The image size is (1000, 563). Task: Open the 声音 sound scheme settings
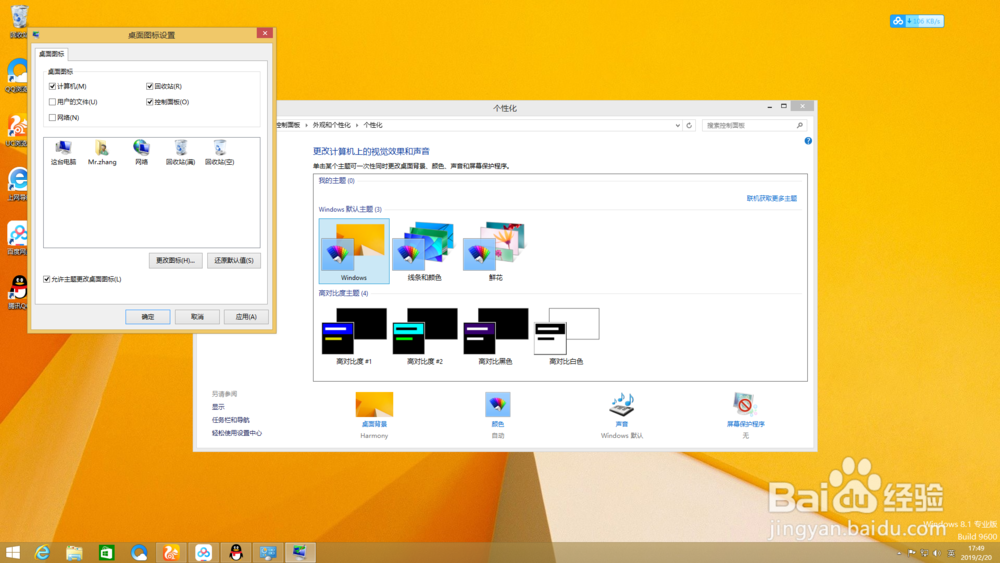pyautogui.click(x=622, y=415)
